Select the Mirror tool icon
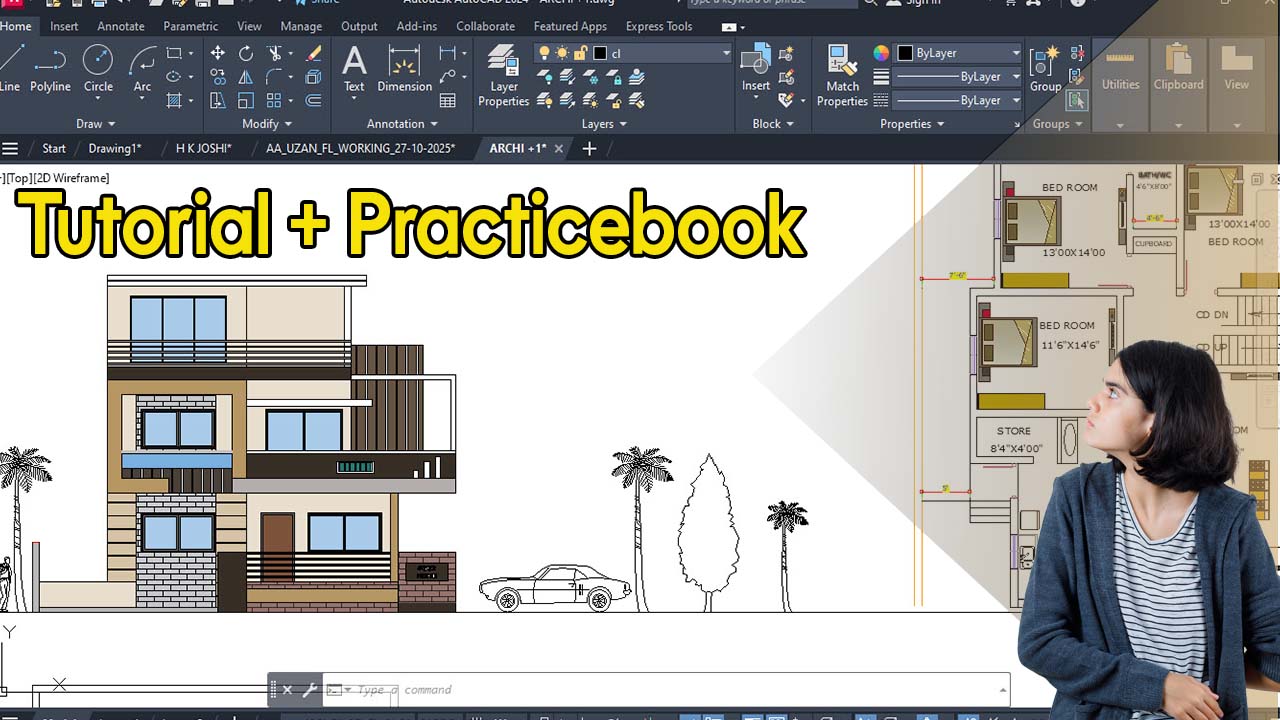Viewport: 1280px width, 720px height. point(245,77)
